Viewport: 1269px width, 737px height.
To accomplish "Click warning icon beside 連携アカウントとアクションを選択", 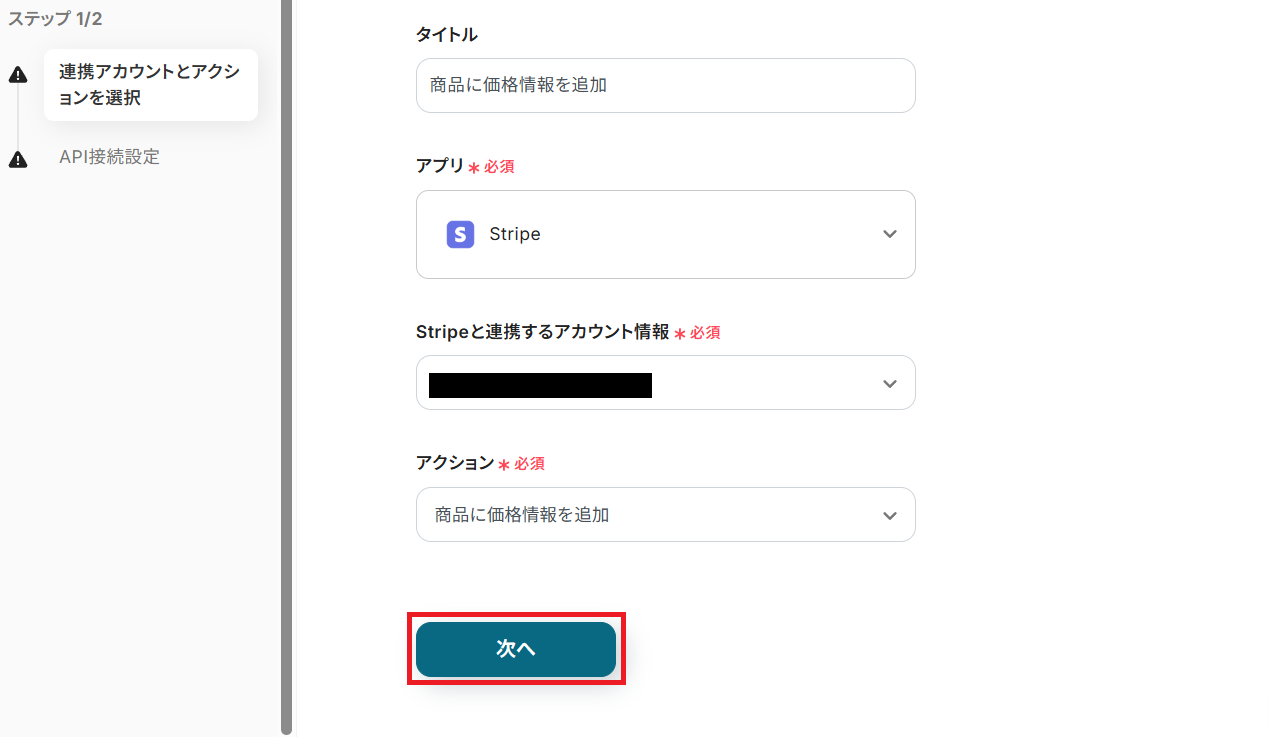I will coord(18,75).
